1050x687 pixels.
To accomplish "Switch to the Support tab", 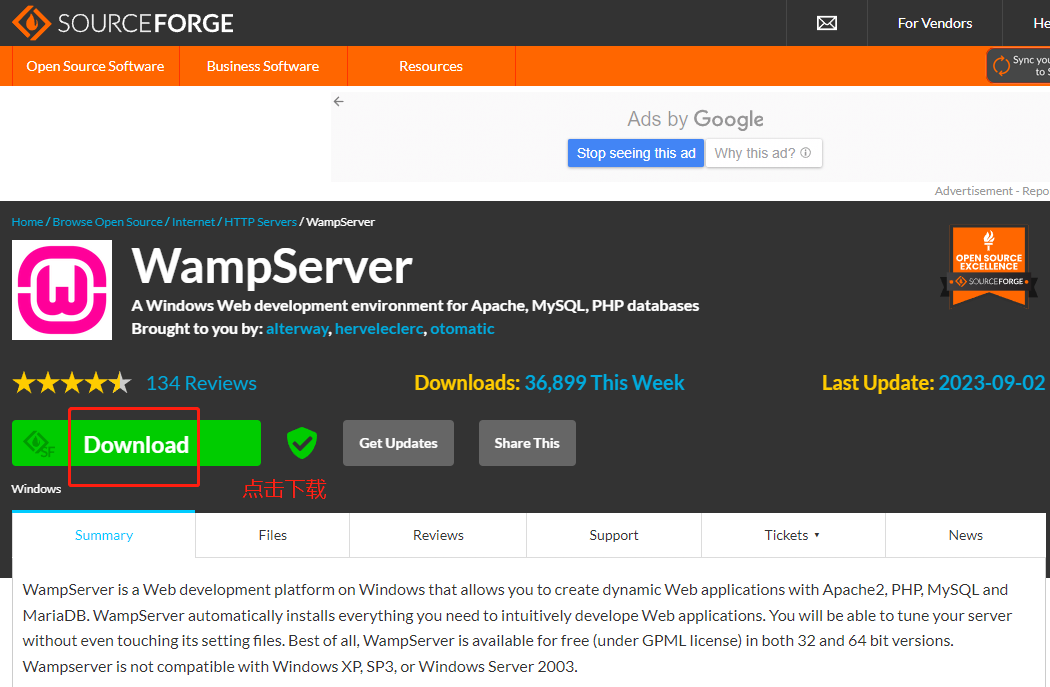I will pyautogui.click(x=614, y=535).
